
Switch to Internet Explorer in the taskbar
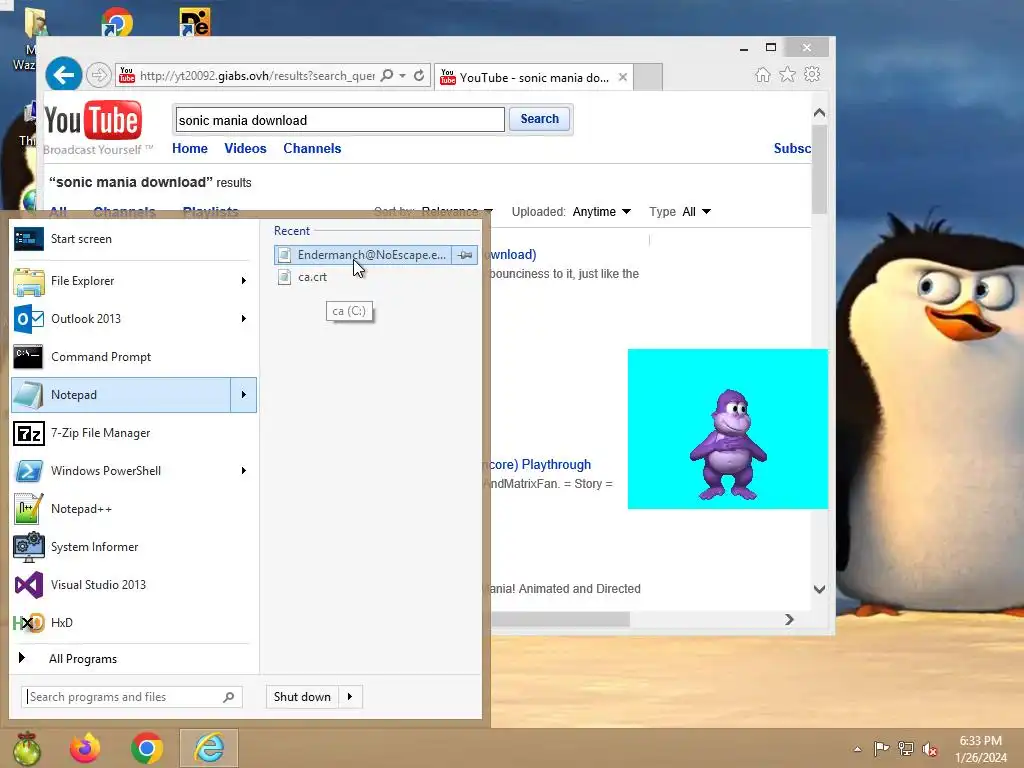tap(209, 748)
